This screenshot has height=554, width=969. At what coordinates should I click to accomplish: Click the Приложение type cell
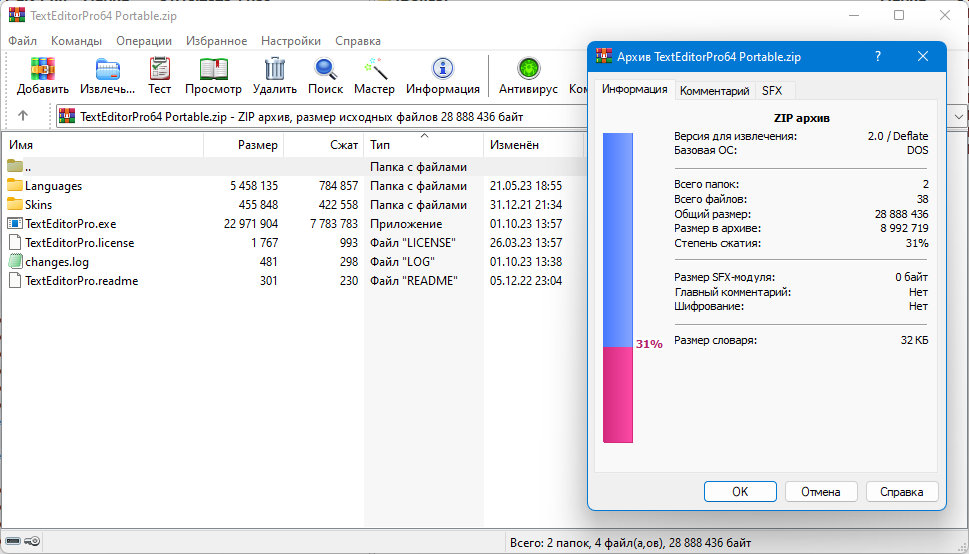(x=406, y=223)
